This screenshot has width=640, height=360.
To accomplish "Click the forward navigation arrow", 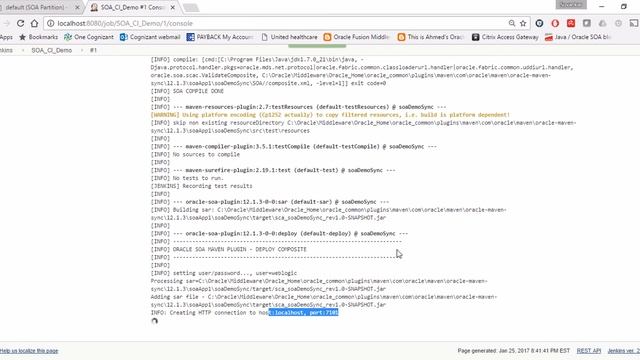I will tap(6, 23).
